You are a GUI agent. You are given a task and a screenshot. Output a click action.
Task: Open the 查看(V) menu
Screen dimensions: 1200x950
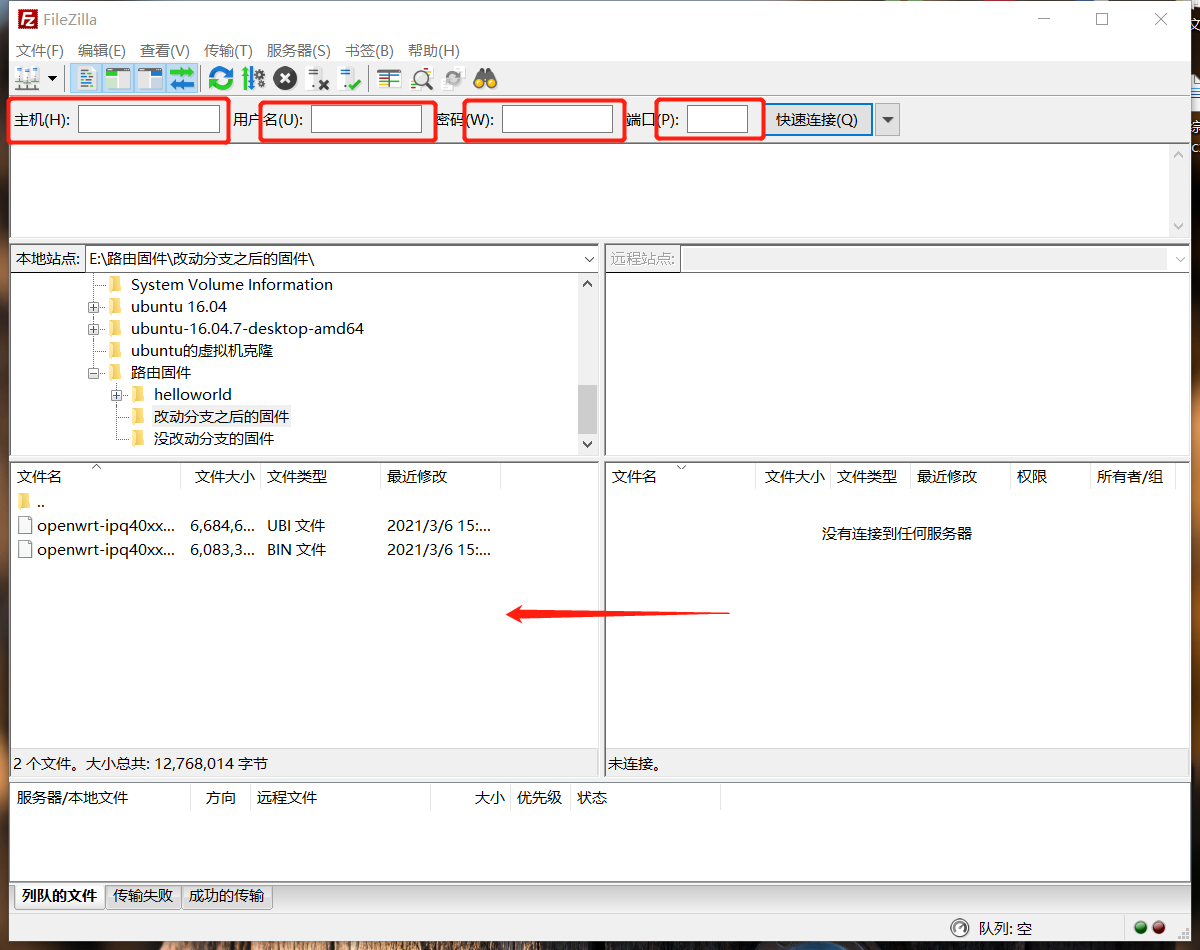coord(165,50)
